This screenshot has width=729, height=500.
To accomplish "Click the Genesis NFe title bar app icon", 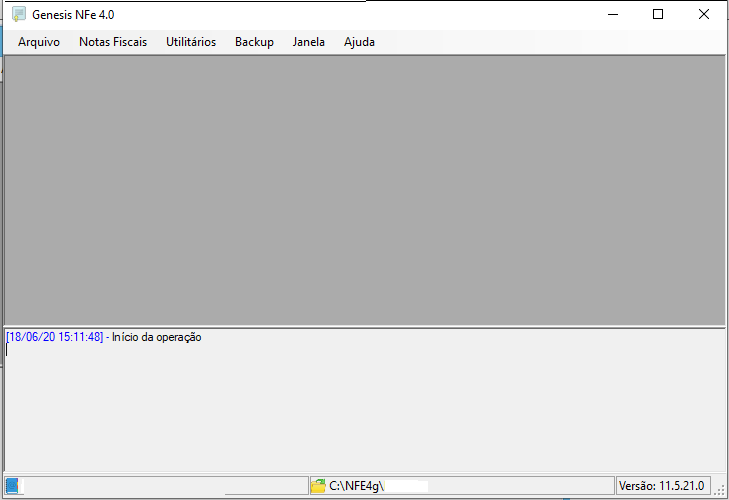I will tap(19, 14).
